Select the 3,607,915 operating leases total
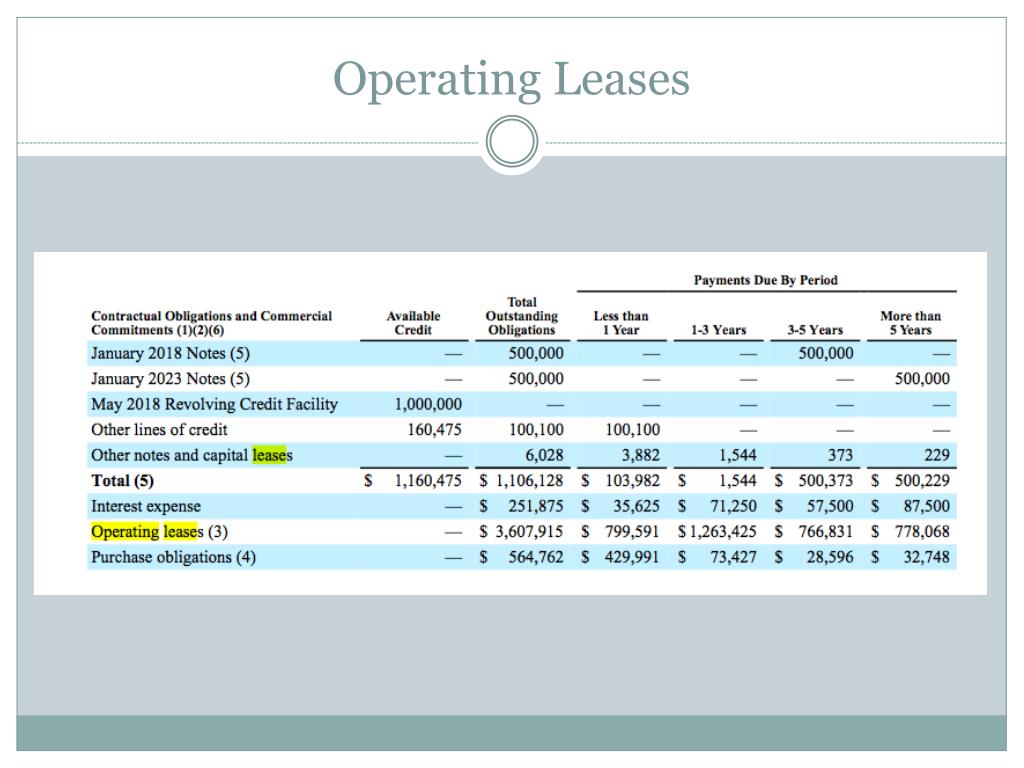The width and height of the screenshot is (1024, 768). point(529,532)
